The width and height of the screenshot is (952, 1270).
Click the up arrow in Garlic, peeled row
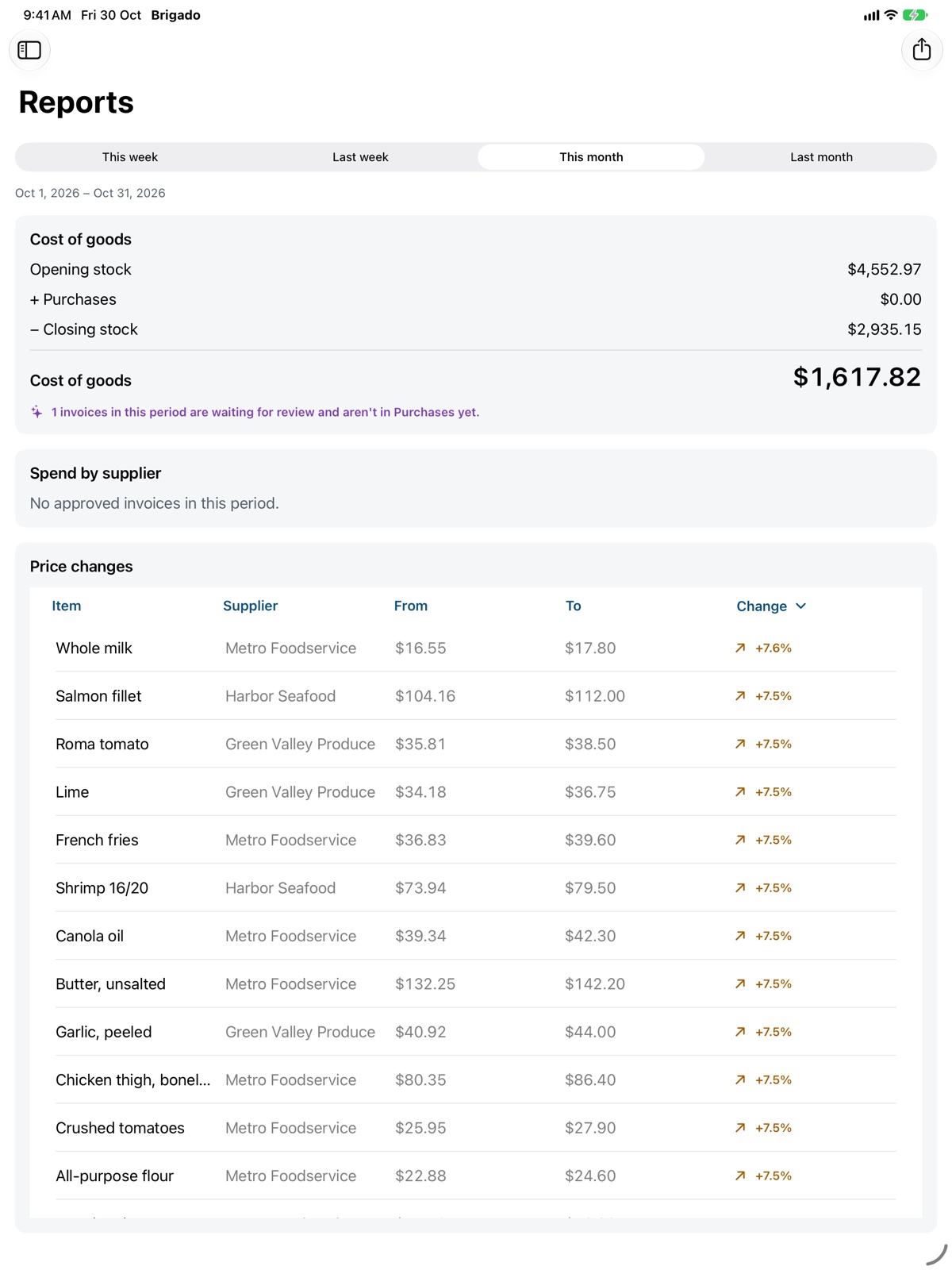740,1032
